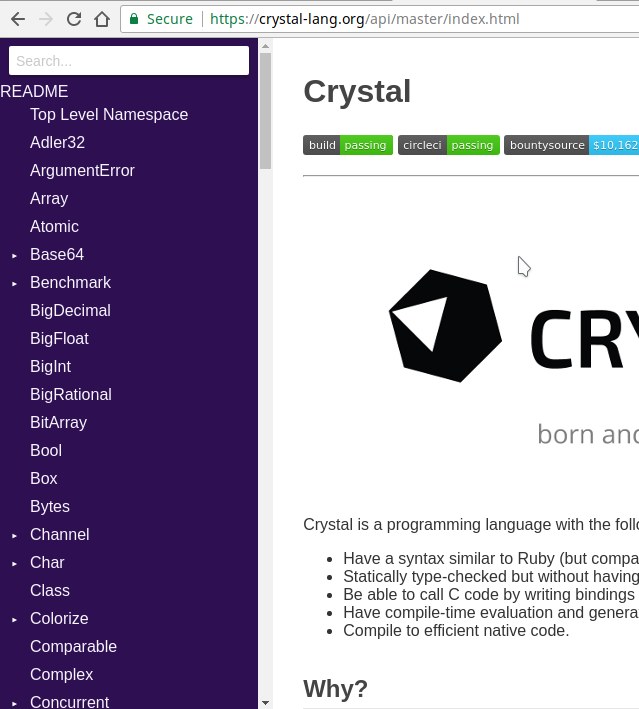Select Array in the sidebar
The image size is (639, 709).
49,199
